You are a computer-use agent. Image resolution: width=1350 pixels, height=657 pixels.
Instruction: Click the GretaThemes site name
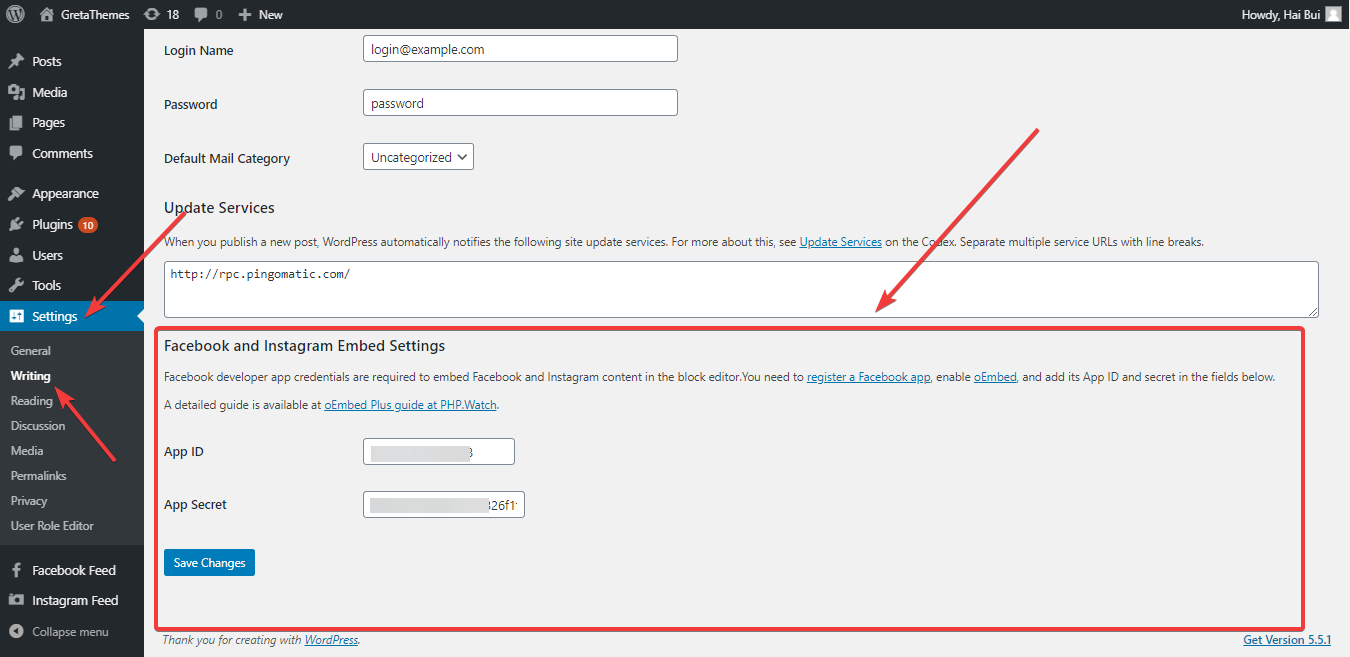point(95,14)
